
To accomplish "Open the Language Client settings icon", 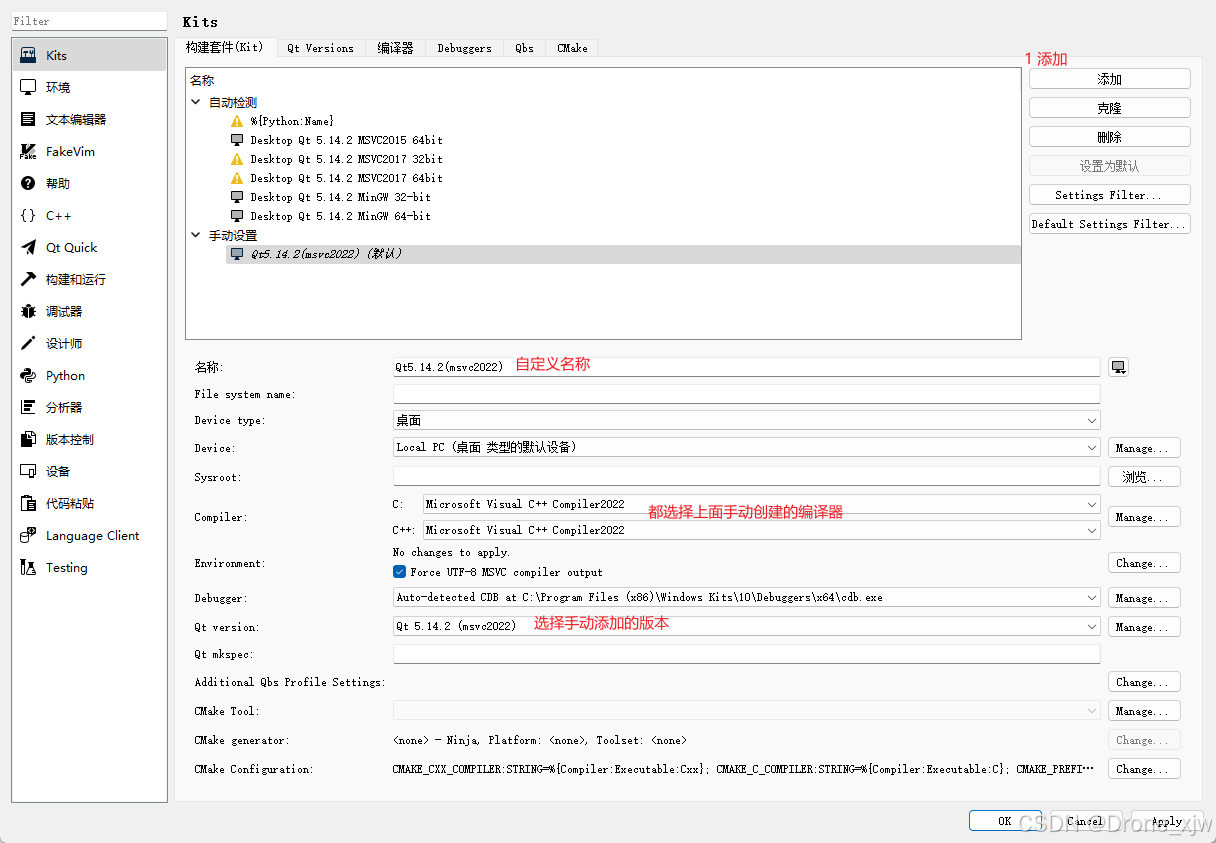I will (28, 536).
